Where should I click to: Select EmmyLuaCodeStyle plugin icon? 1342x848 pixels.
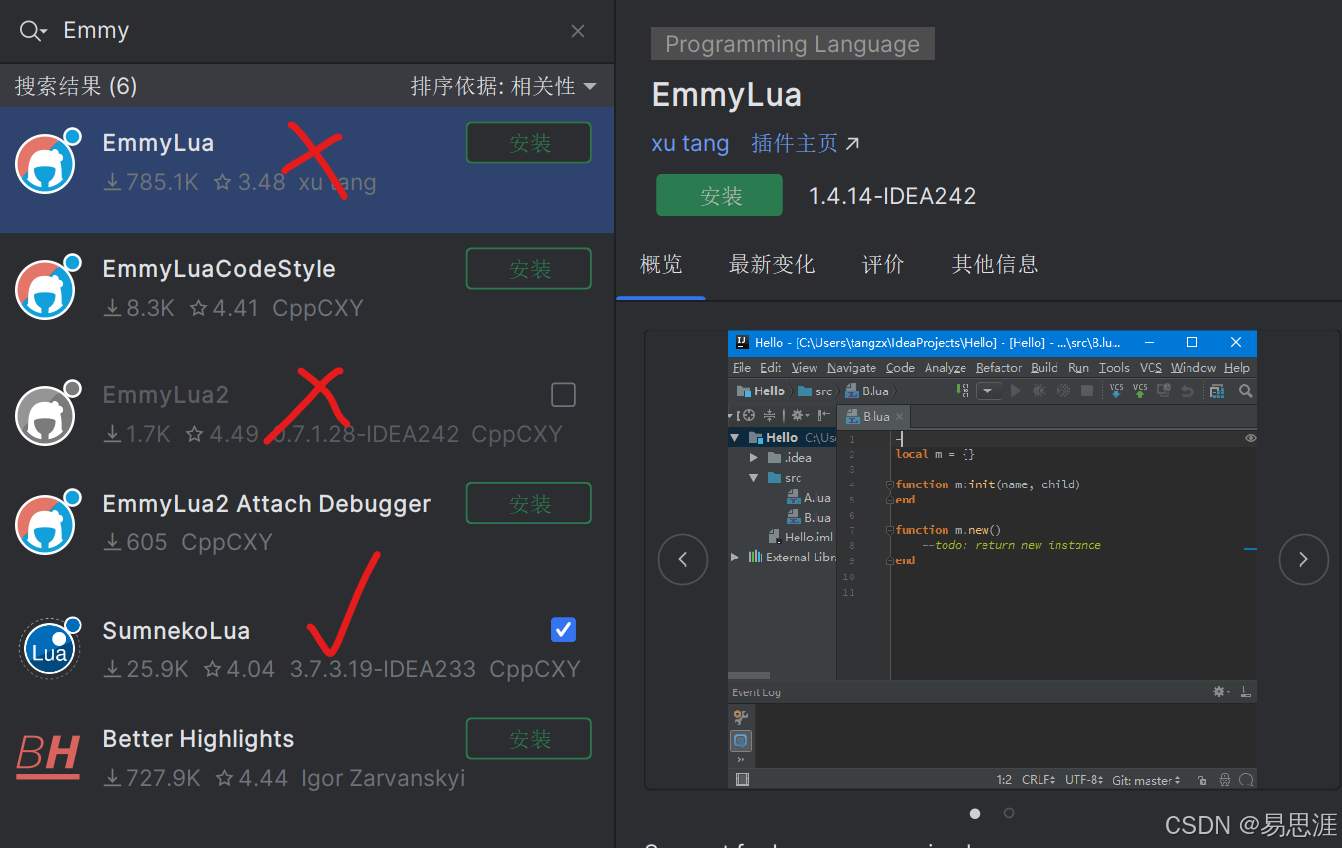point(46,287)
